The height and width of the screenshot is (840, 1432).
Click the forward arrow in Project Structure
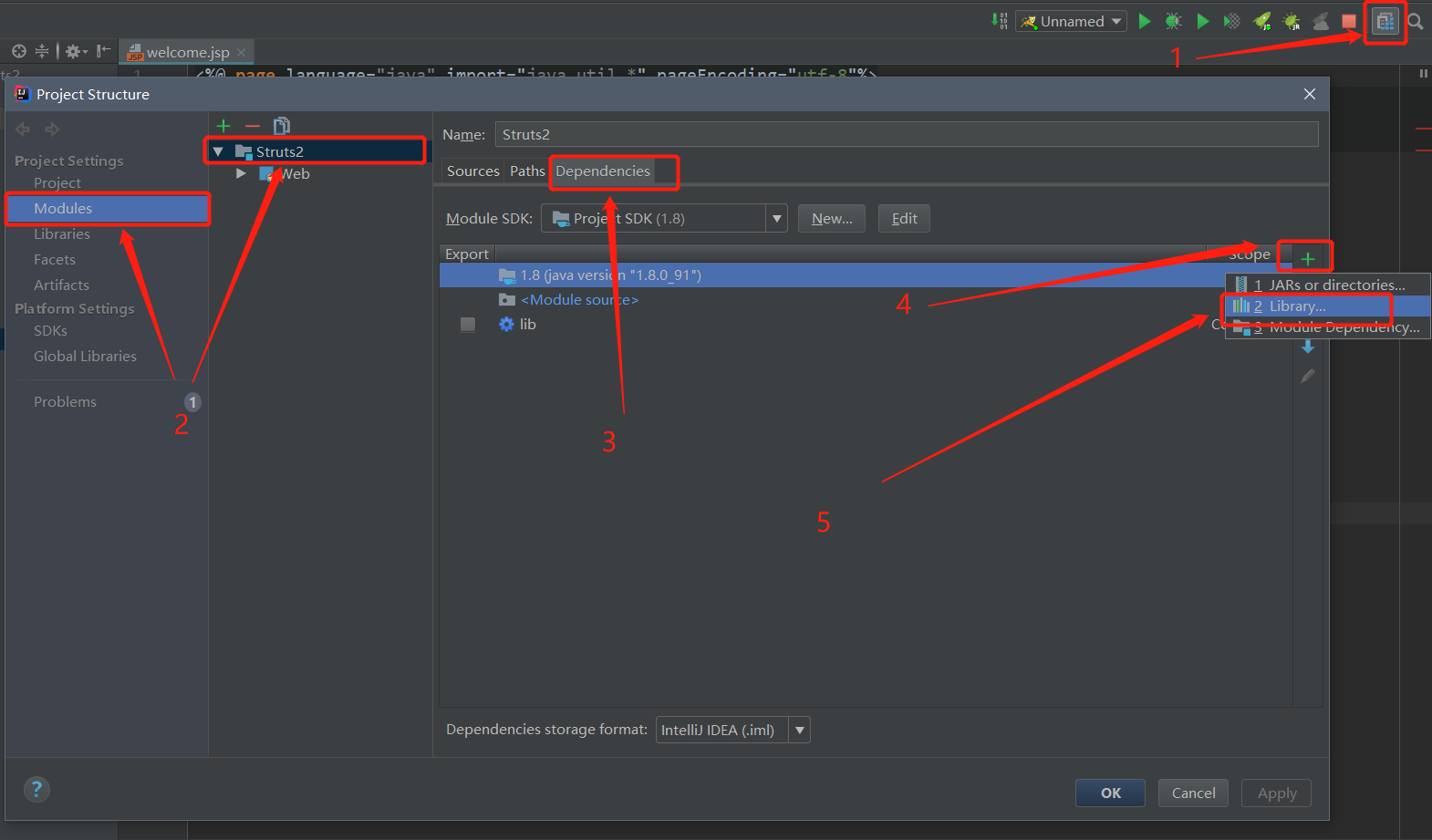click(52, 130)
